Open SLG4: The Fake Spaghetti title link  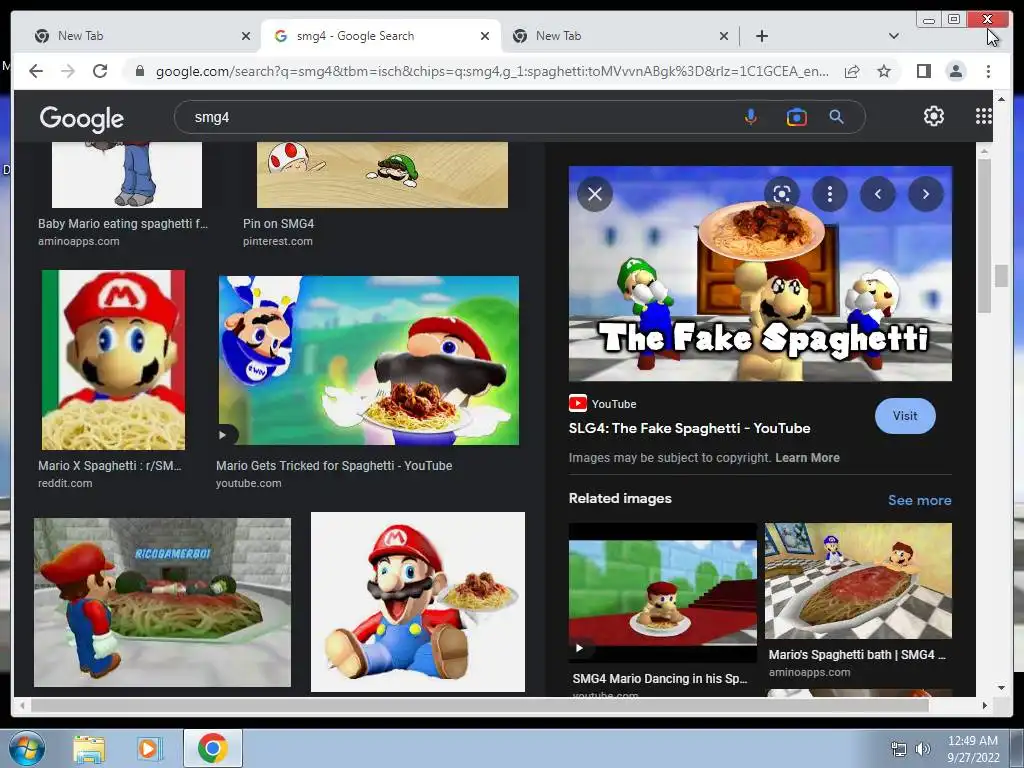689,428
